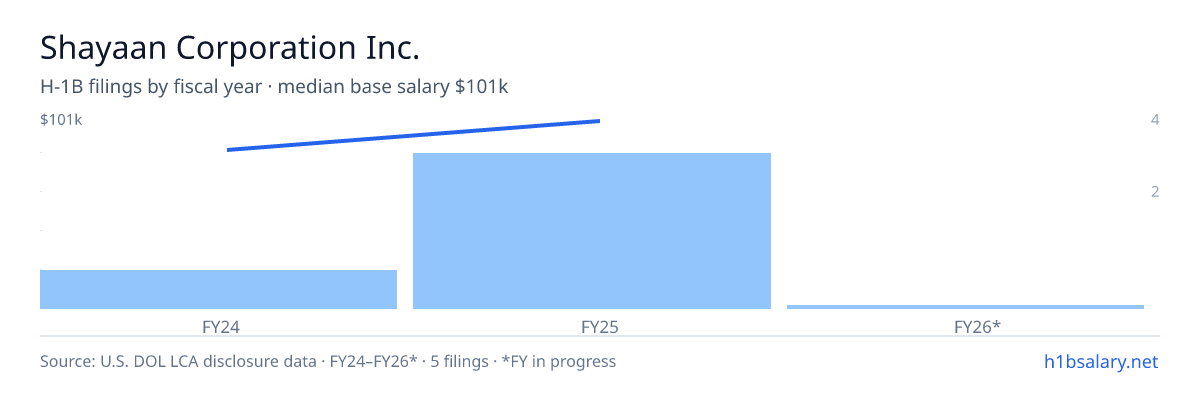
Task: Click the right end of the trend line
Action: pos(598,121)
